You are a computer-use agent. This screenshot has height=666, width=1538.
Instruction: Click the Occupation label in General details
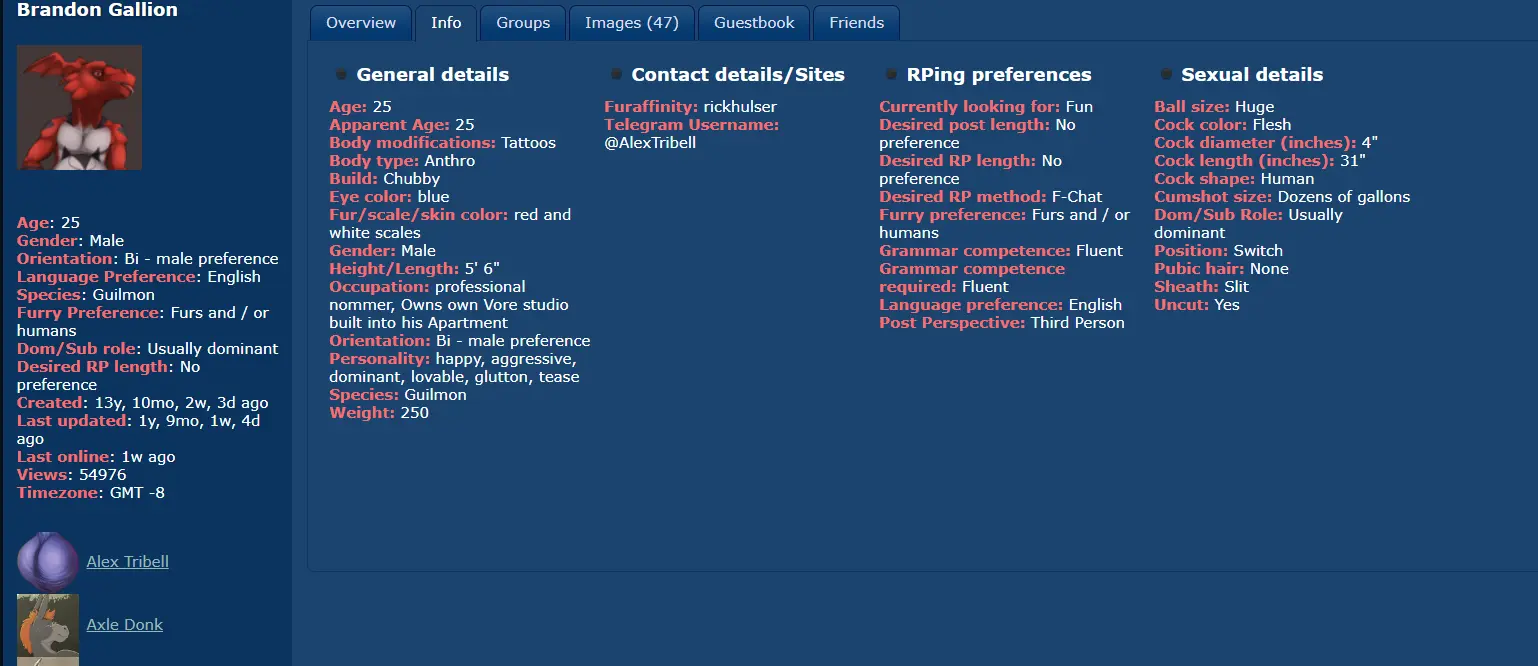coord(379,287)
